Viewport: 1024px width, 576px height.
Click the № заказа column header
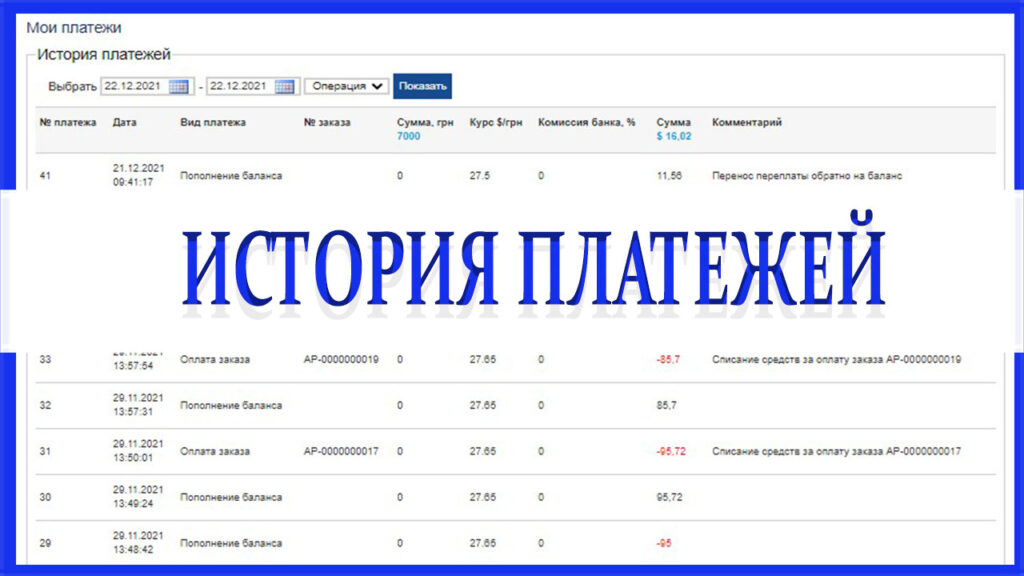tap(327, 123)
